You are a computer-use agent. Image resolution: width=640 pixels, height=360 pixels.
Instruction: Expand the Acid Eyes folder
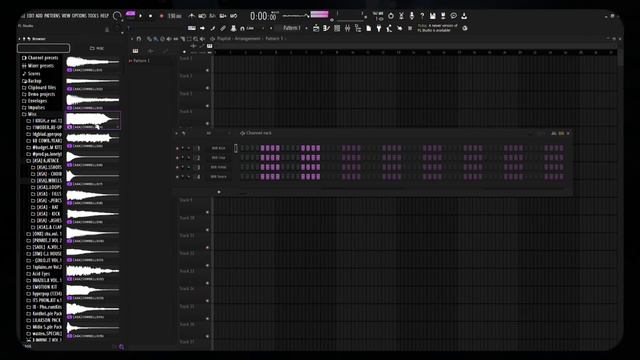coord(38,274)
